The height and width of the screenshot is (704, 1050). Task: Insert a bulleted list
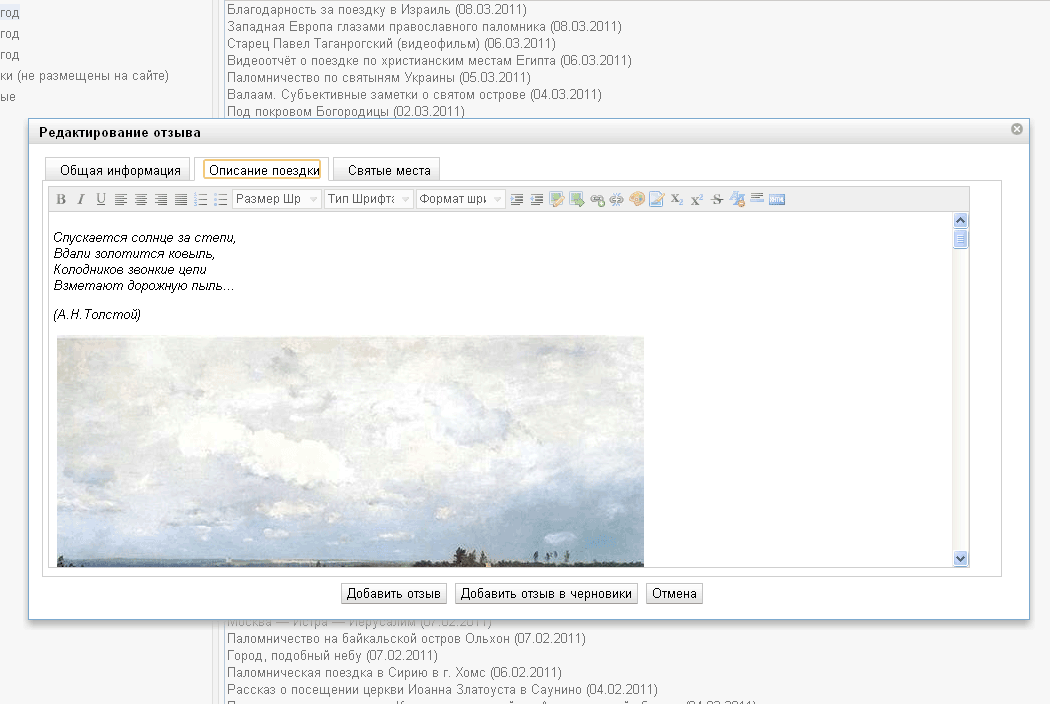point(221,200)
